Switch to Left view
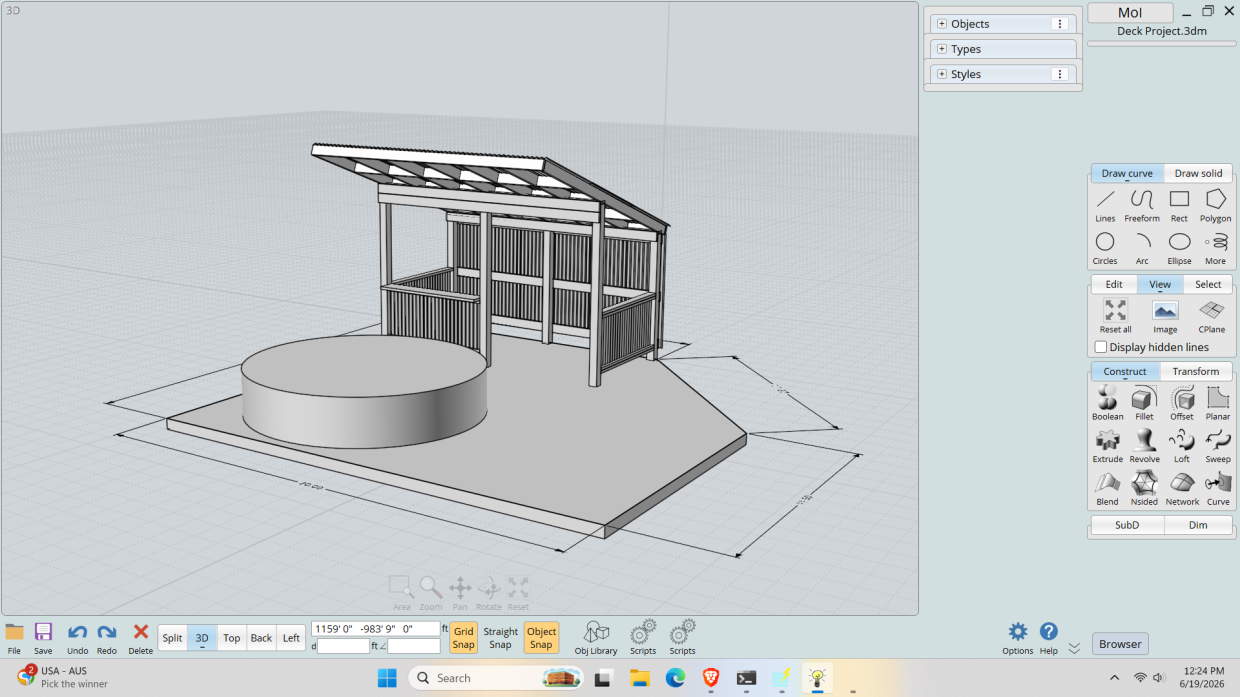The height and width of the screenshot is (697, 1240). click(x=291, y=638)
